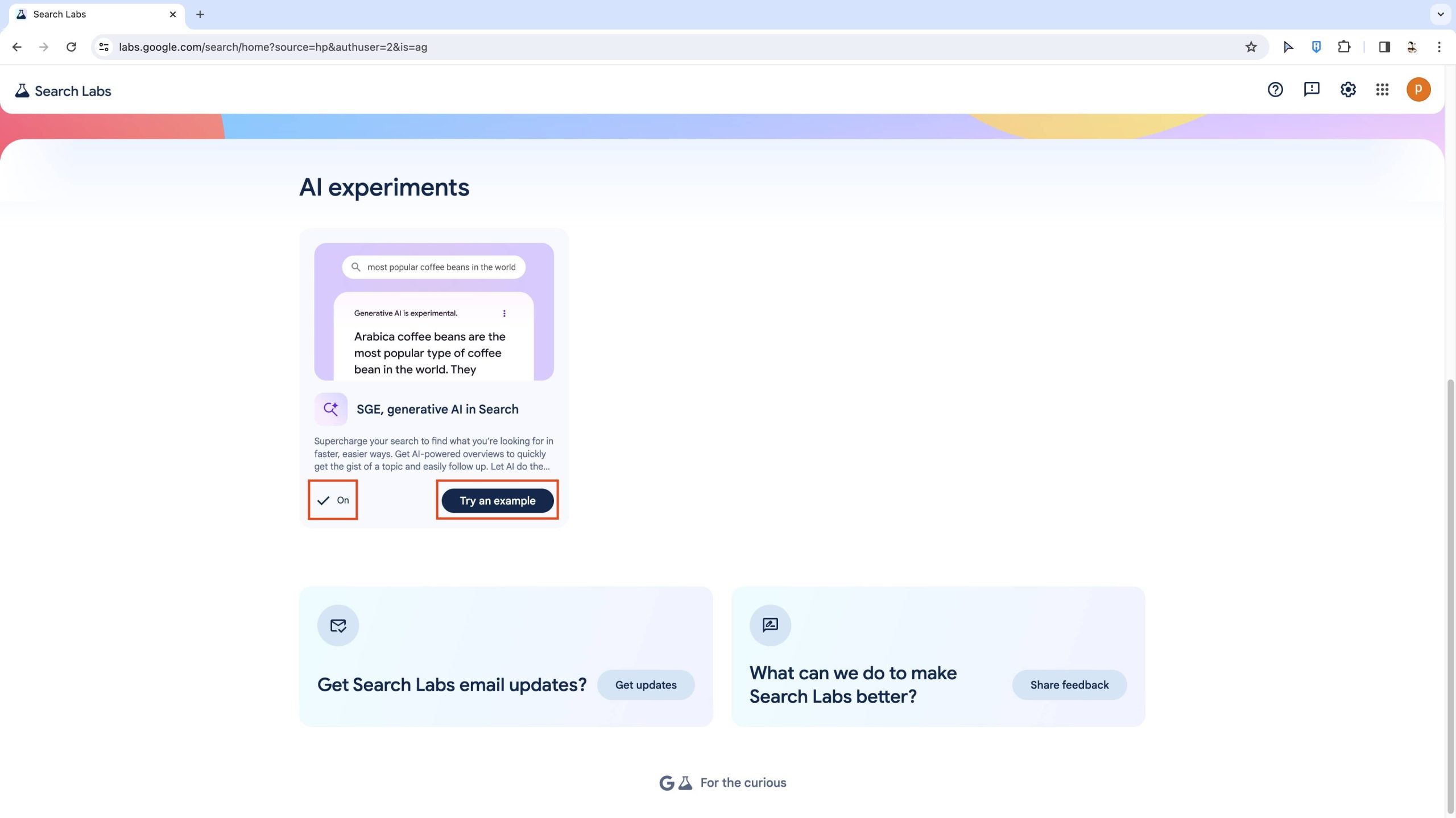This screenshot has height=818, width=1456.
Task: Open the Google apps grid
Action: click(1382, 89)
